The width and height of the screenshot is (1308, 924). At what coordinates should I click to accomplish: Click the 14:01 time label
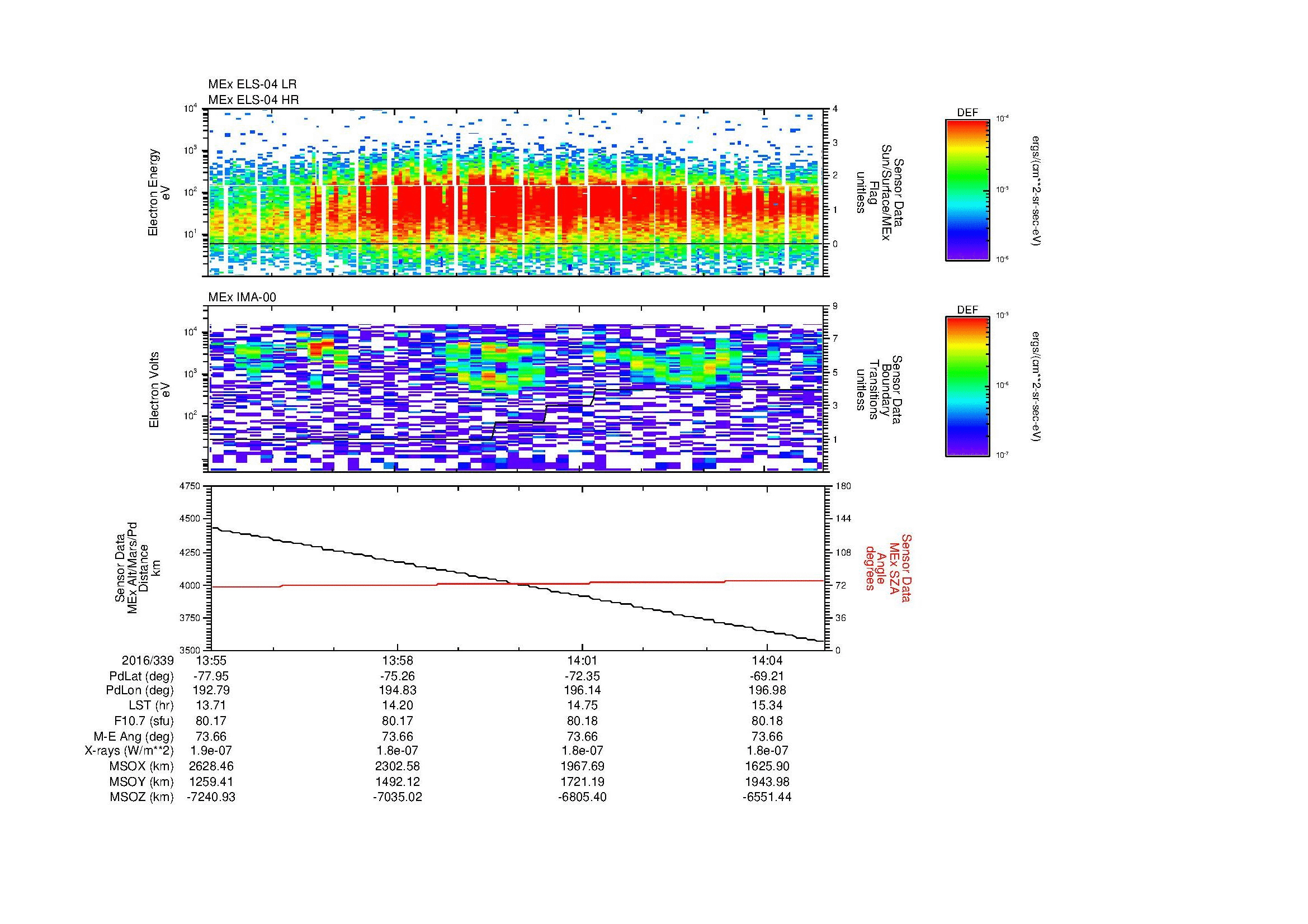pyautogui.click(x=582, y=660)
